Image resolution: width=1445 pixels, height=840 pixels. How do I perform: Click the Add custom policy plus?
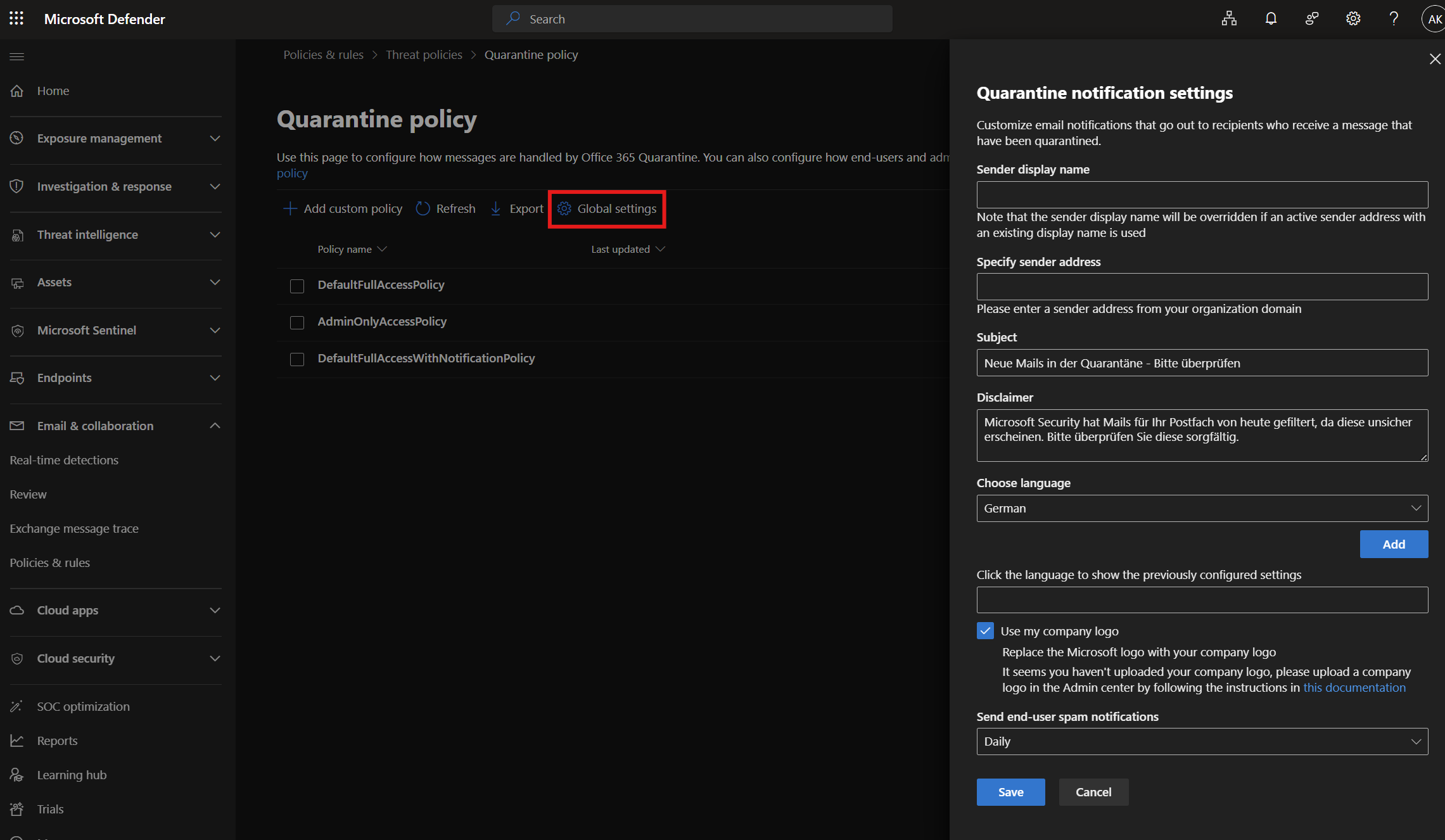coord(290,208)
